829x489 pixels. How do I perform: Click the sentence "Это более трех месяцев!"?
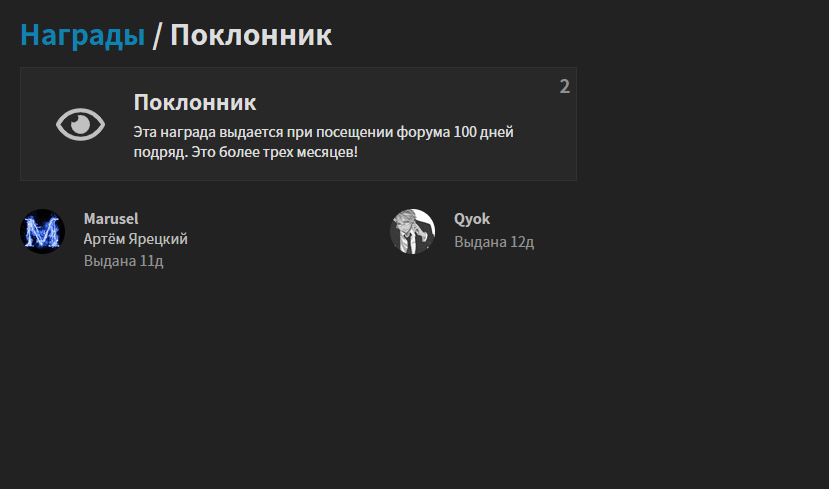(x=274, y=152)
